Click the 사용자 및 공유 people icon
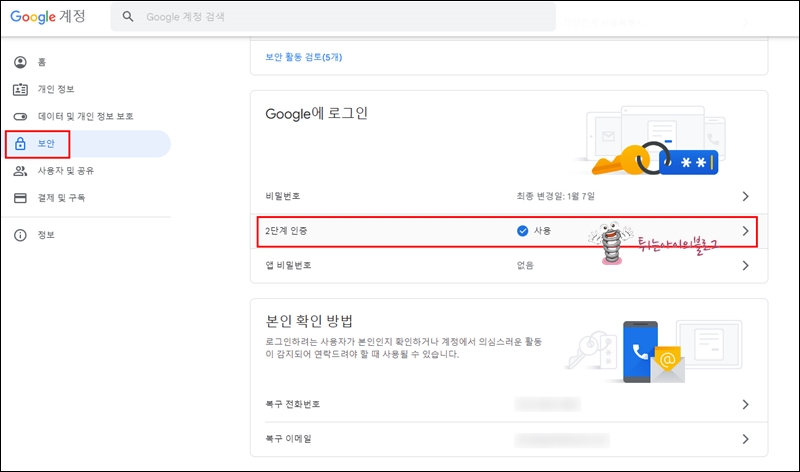 [x=20, y=171]
